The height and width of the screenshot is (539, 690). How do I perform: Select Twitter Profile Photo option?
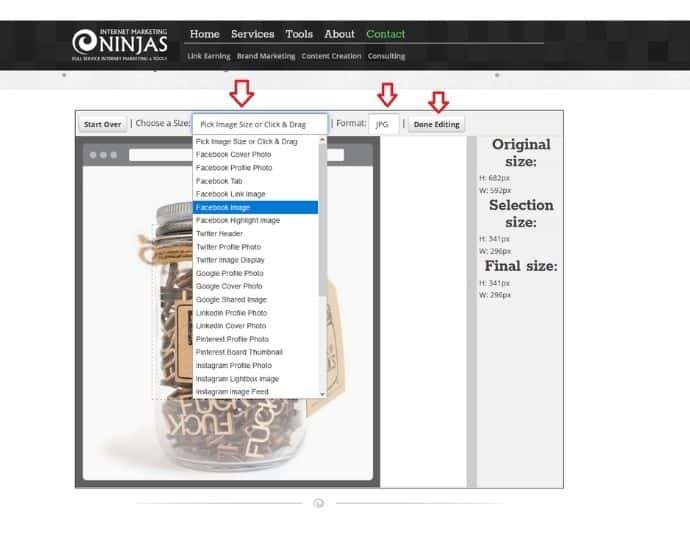(x=255, y=247)
